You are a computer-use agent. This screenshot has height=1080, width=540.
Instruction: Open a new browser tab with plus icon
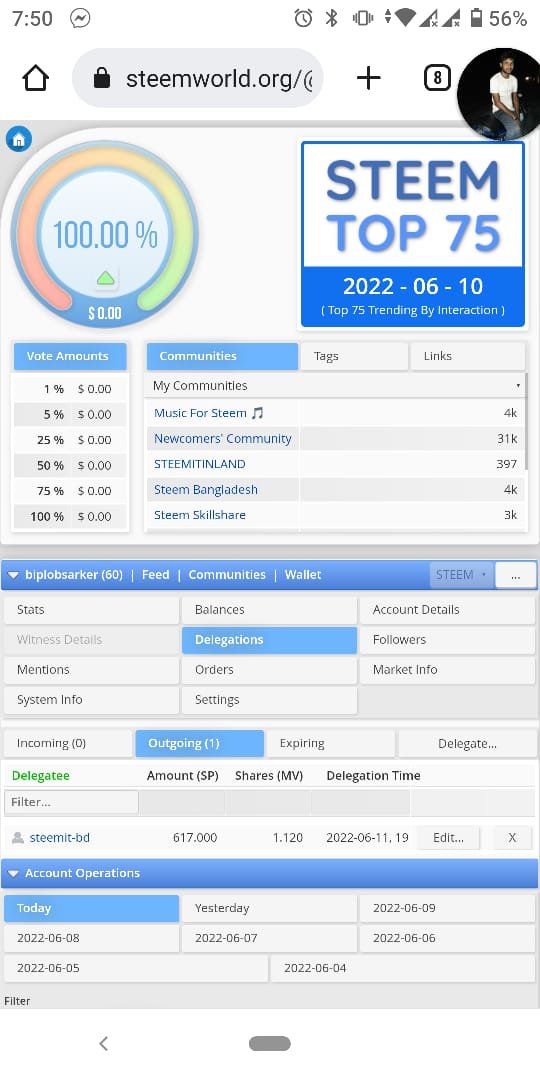[x=368, y=79]
